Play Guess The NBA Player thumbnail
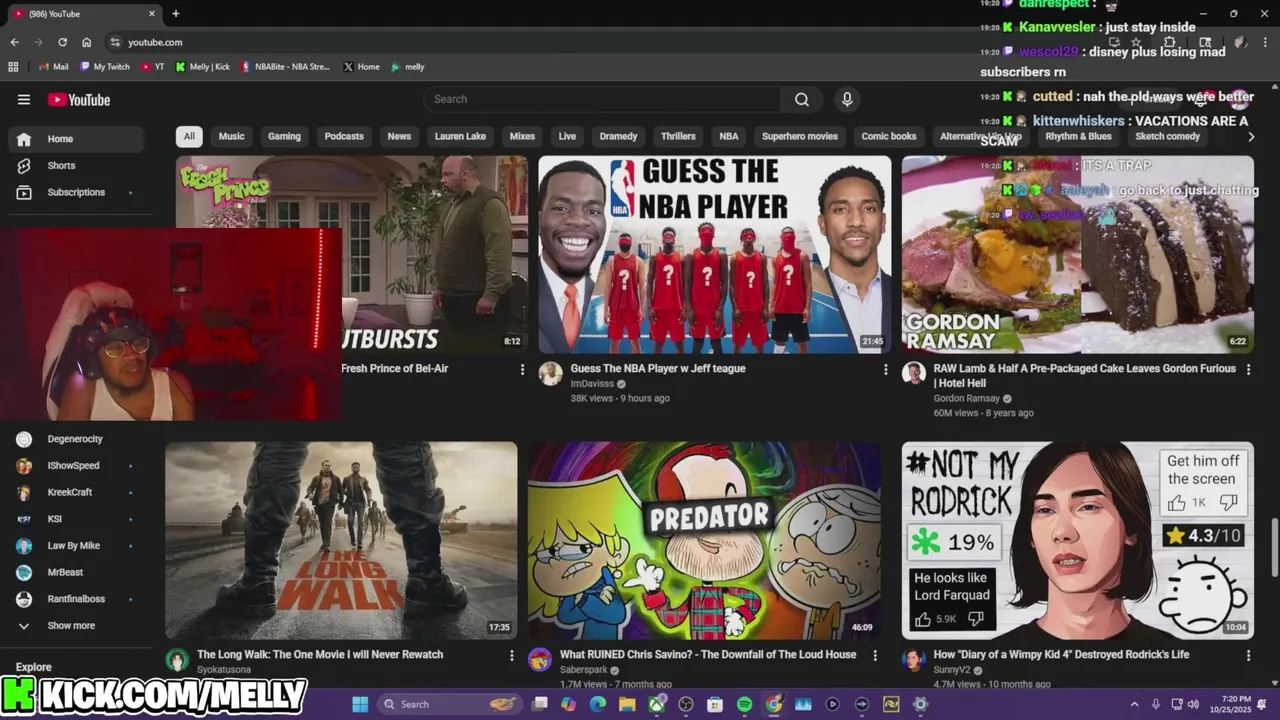Viewport: 1280px width, 720px height. 714,254
